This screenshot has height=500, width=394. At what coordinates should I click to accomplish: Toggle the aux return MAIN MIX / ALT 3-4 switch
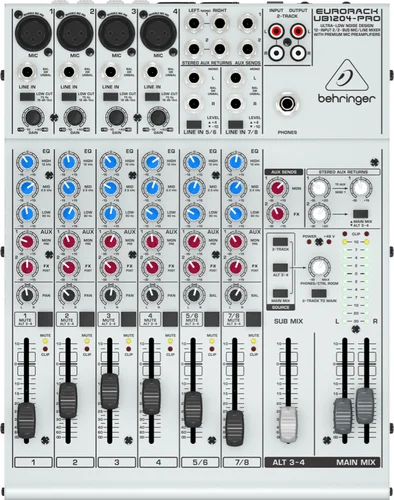[361, 214]
